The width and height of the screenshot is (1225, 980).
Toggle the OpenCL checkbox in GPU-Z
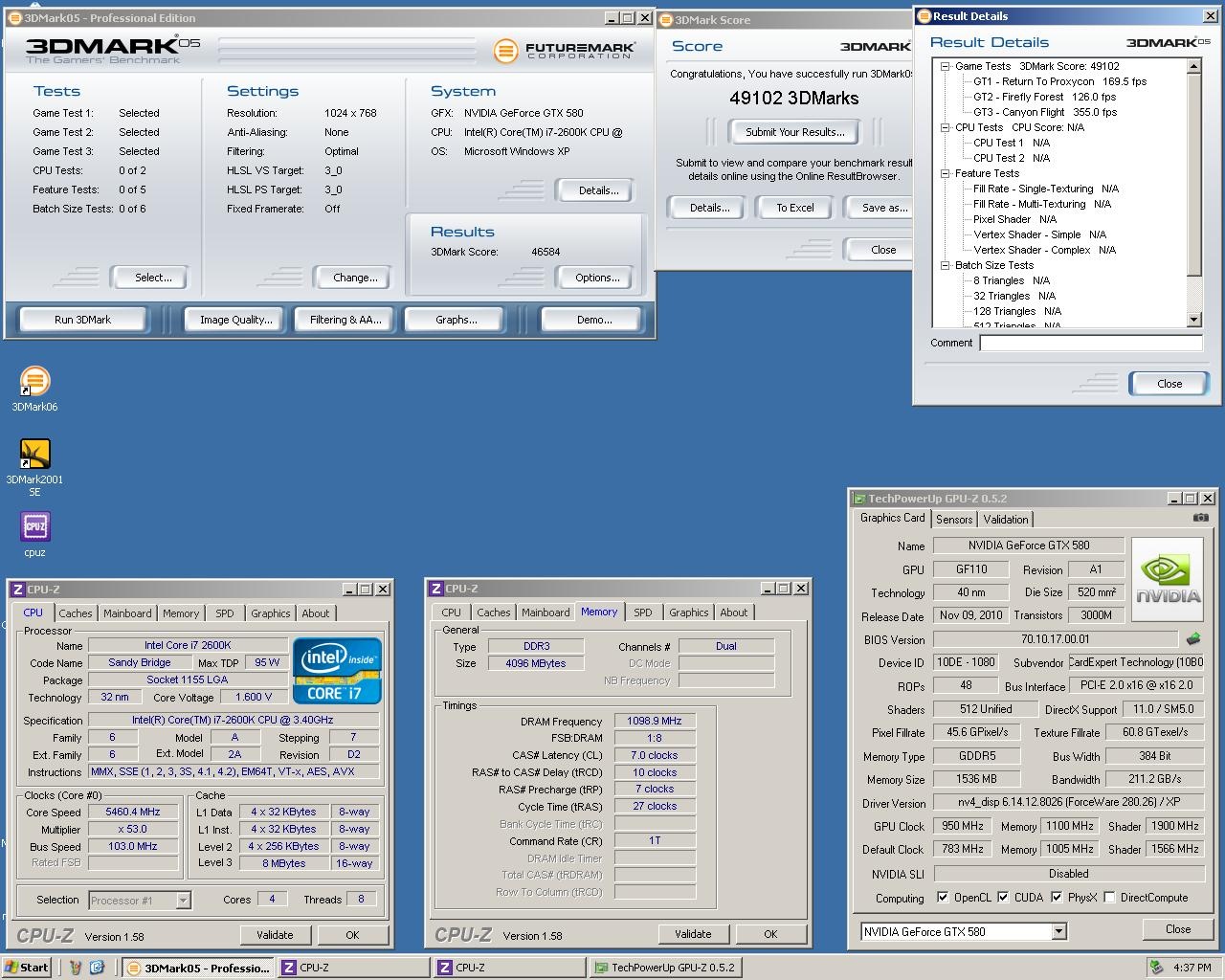click(943, 898)
